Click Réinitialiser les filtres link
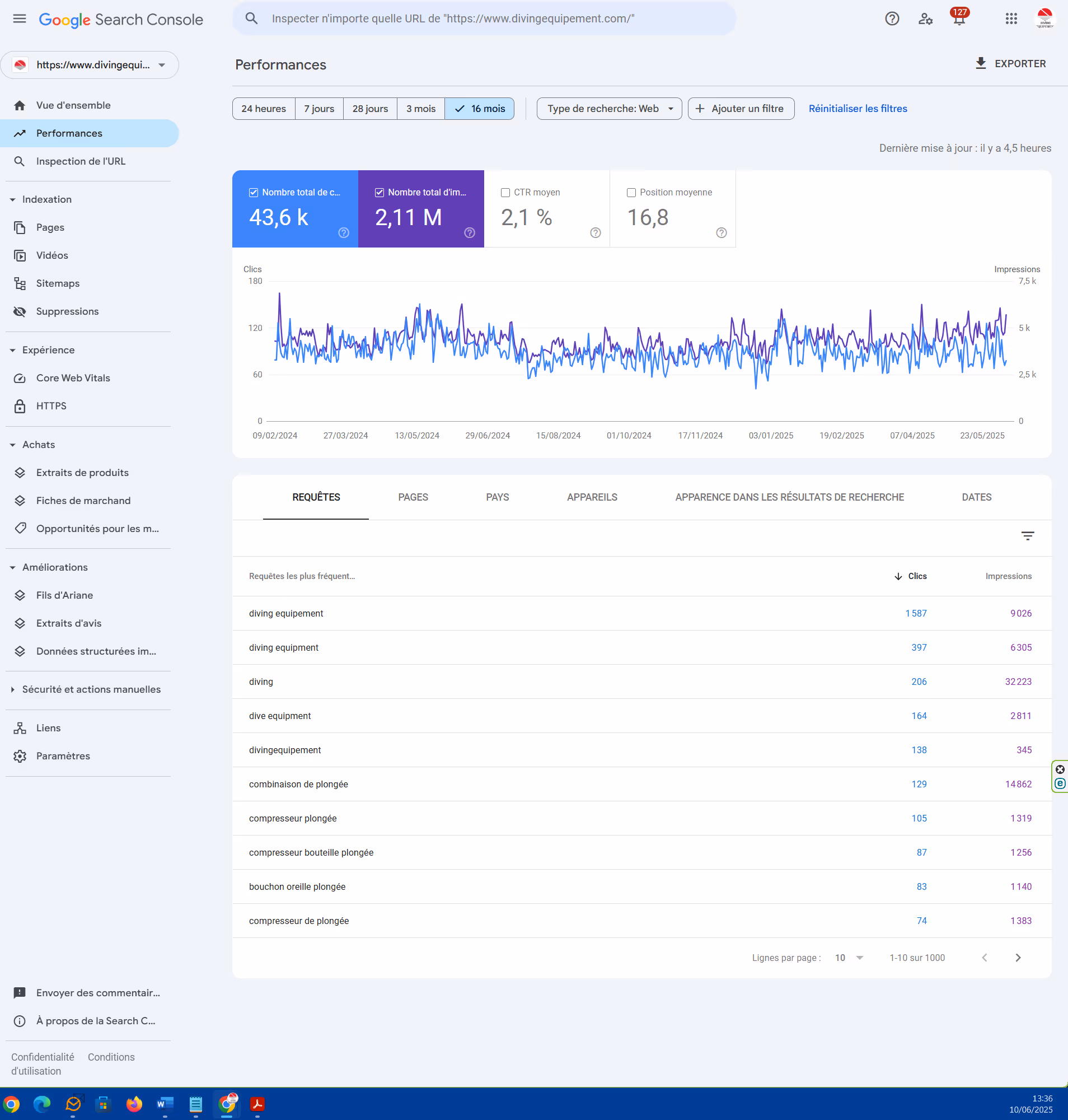Image resolution: width=1068 pixels, height=1120 pixels. [858, 108]
